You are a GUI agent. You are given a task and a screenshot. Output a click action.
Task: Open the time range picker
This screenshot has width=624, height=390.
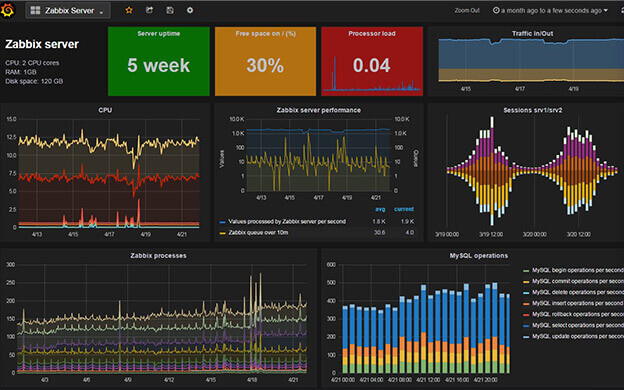click(550, 11)
